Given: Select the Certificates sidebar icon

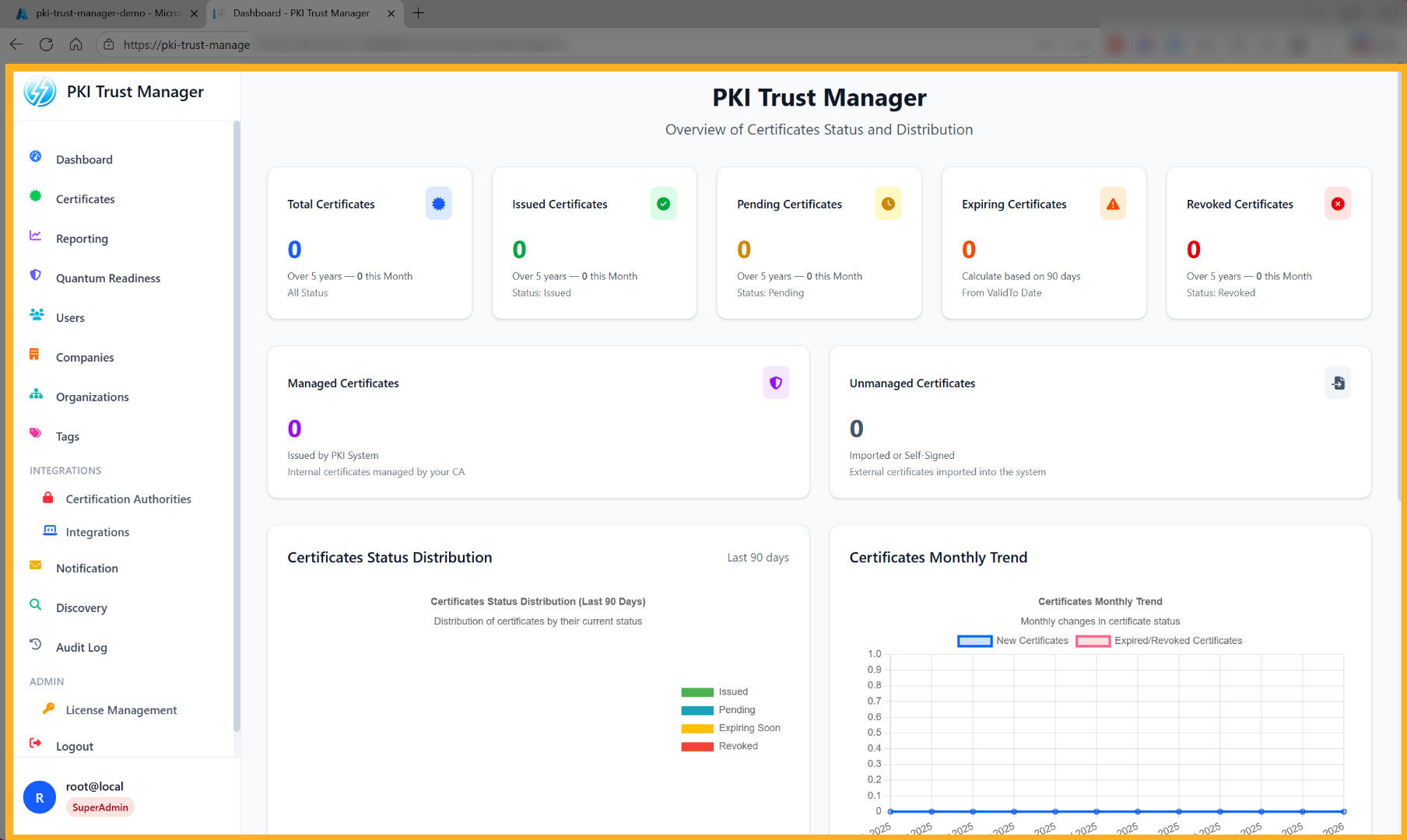Looking at the screenshot, I should (x=36, y=198).
